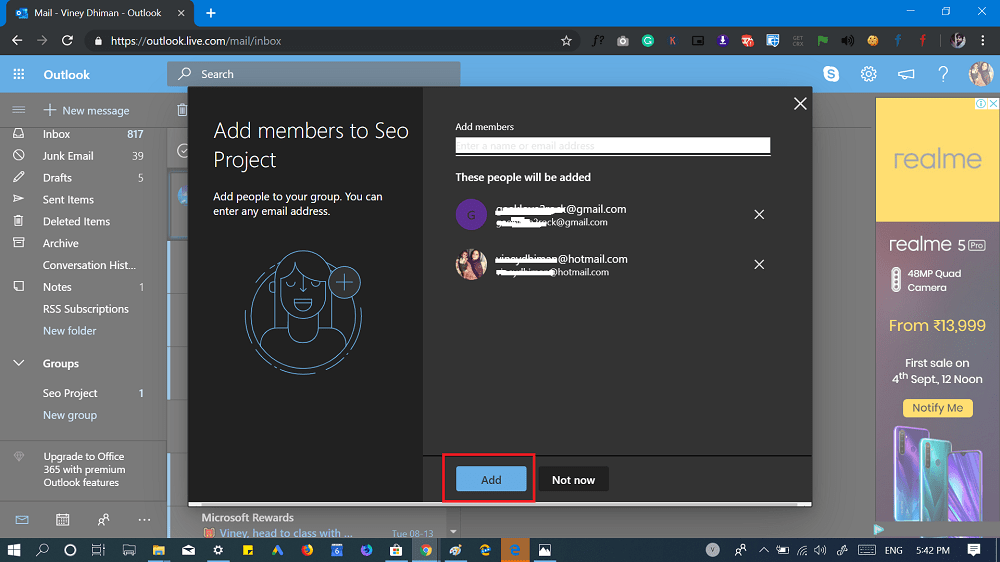Switch to the People module icon
This screenshot has width=1000, height=562.
point(103,520)
